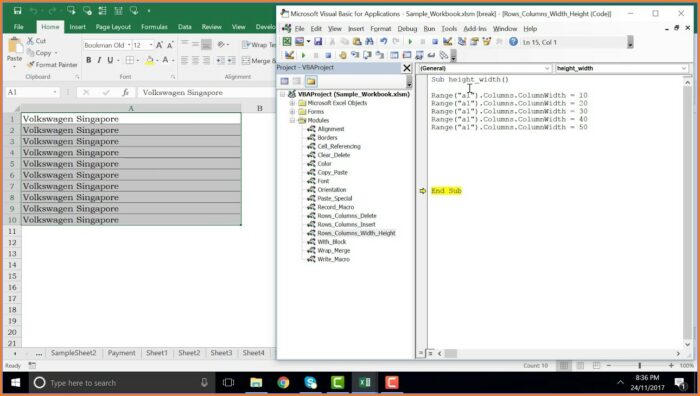Click the Excel formula bar input

pyautogui.click(x=206, y=92)
